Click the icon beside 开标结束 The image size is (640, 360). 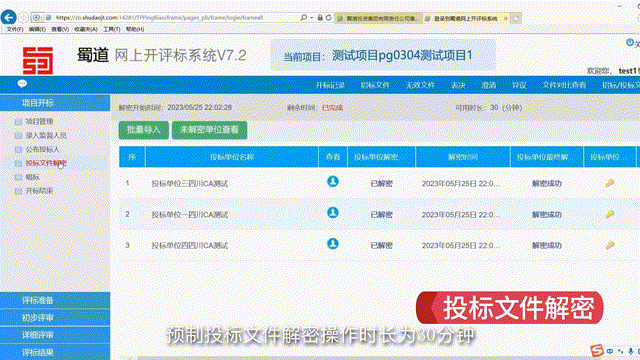pyautogui.click(x=18, y=191)
